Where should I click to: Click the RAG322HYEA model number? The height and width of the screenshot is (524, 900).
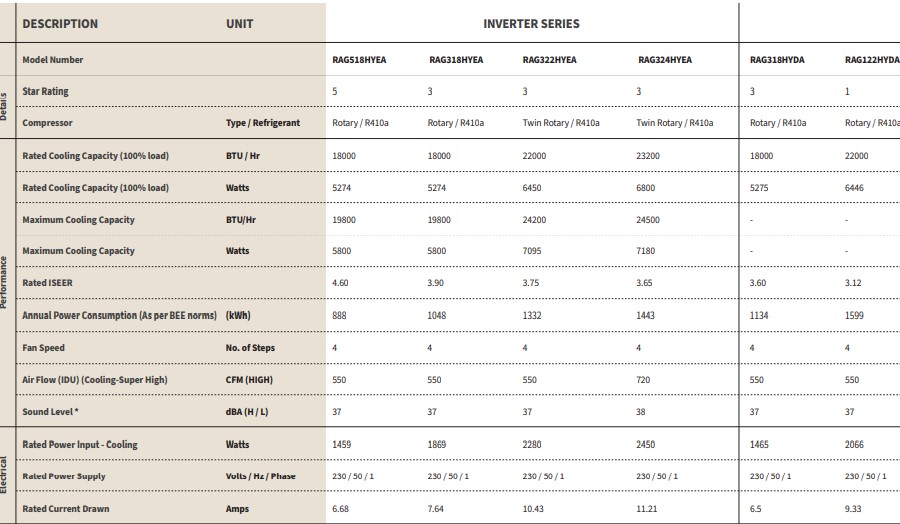549,60
